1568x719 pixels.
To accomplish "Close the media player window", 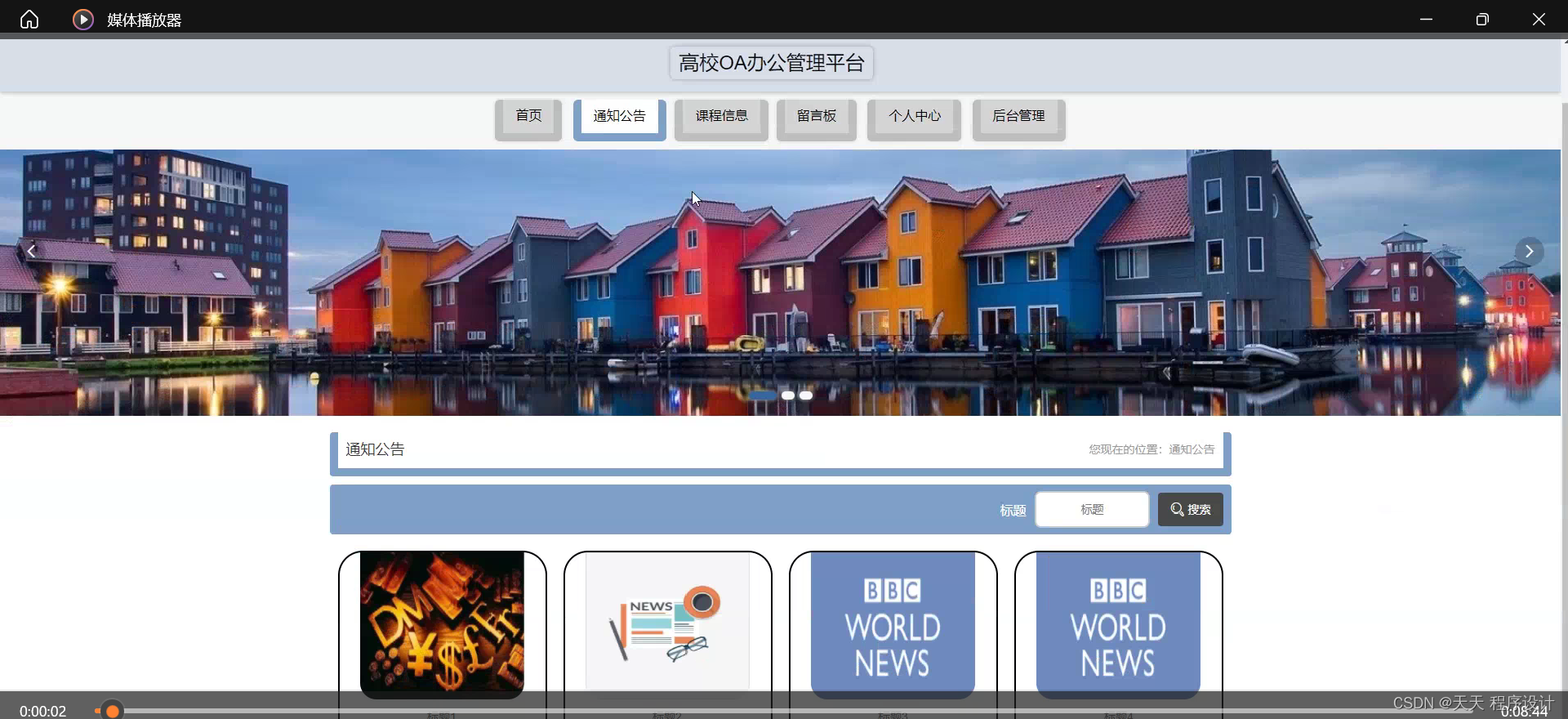I will pos(1539,19).
